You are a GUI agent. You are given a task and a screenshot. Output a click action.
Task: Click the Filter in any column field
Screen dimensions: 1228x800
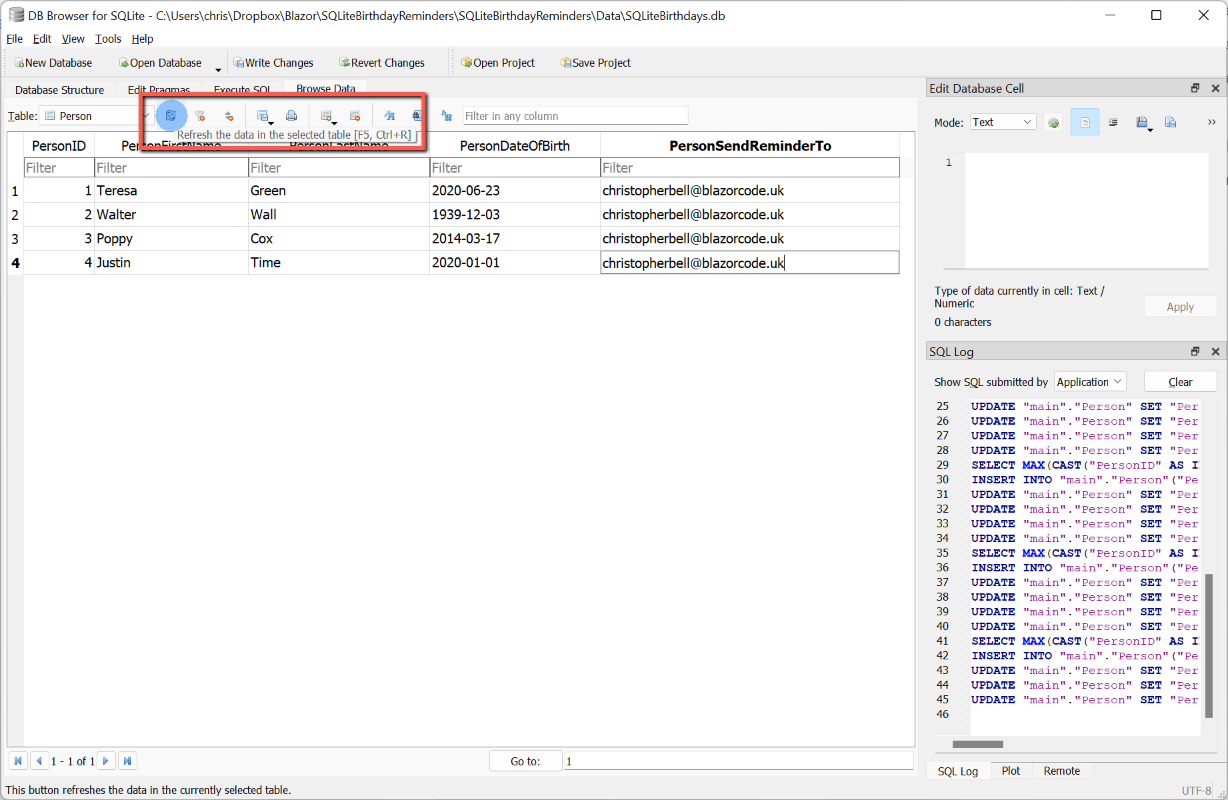click(x=575, y=116)
